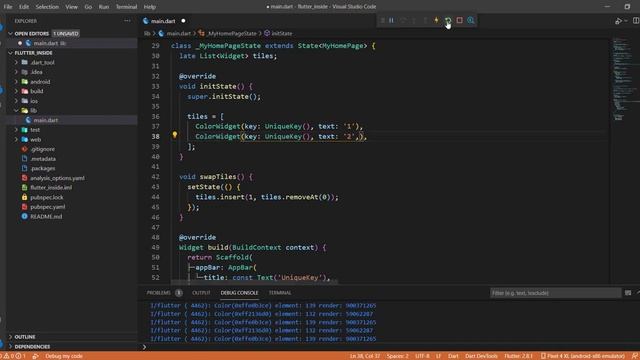The height and width of the screenshot is (360, 640).
Task: Switch to the Debug Console tab
Action: click(239, 293)
